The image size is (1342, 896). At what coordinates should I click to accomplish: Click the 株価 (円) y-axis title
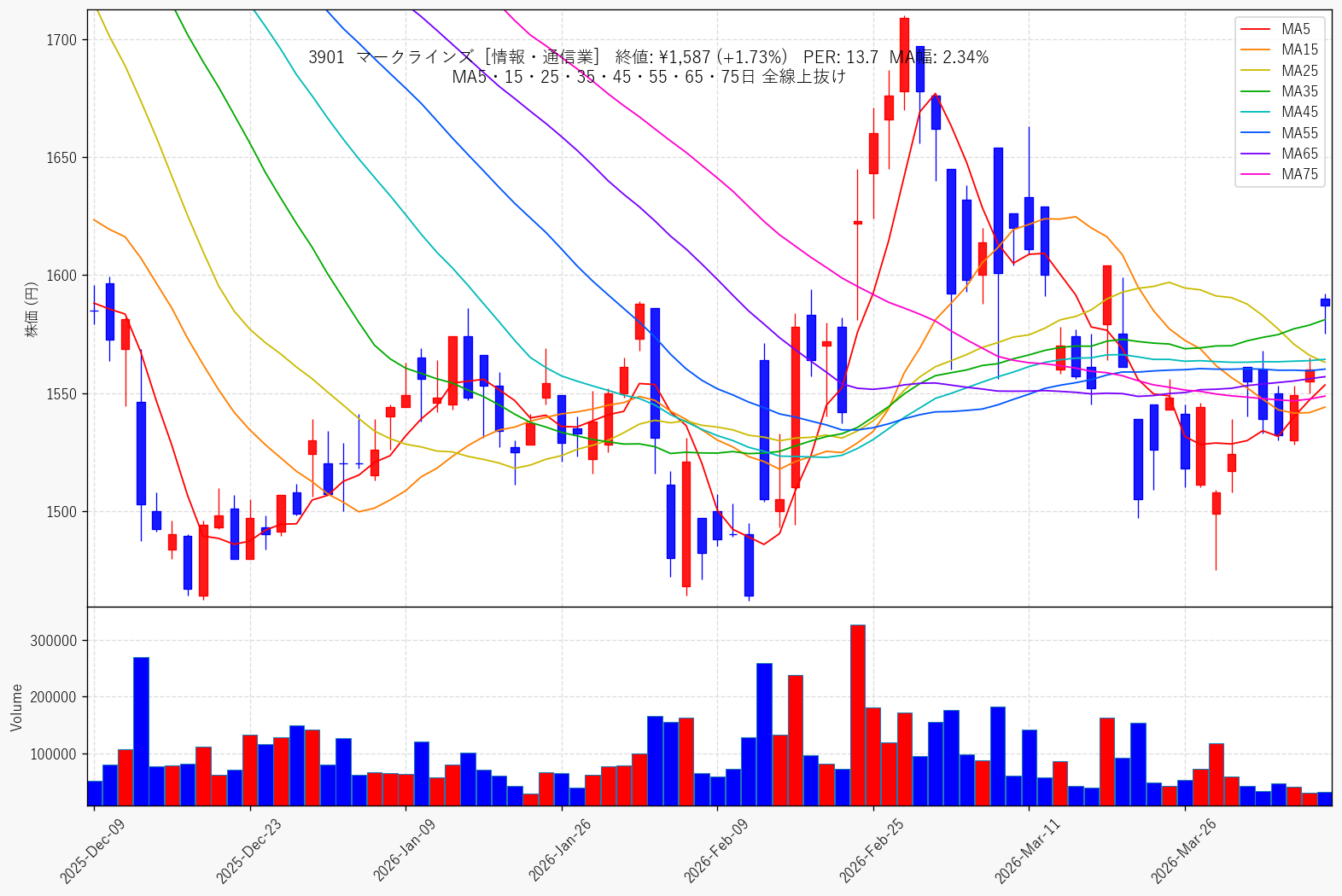point(32,309)
